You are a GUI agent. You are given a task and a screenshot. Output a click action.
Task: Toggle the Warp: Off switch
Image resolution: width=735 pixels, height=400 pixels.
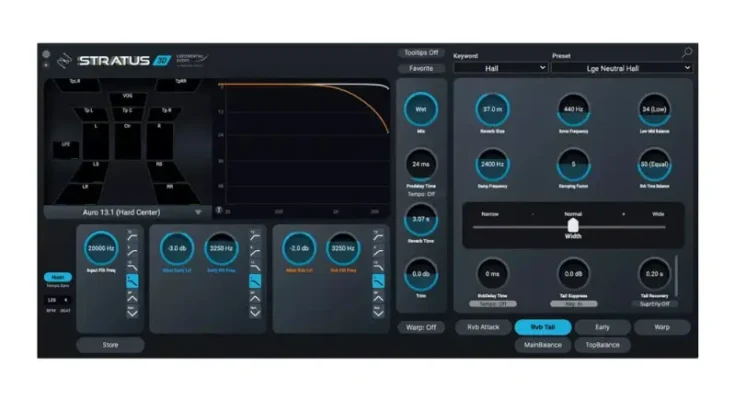[421, 327]
